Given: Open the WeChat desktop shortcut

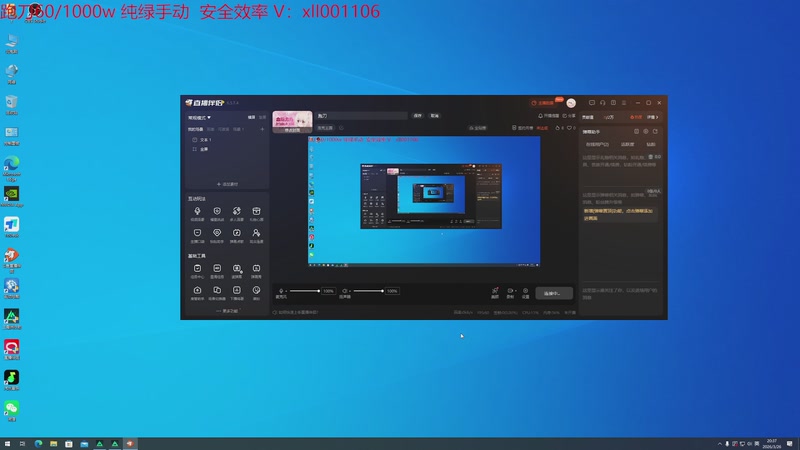Looking at the screenshot, I should (x=11, y=411).
